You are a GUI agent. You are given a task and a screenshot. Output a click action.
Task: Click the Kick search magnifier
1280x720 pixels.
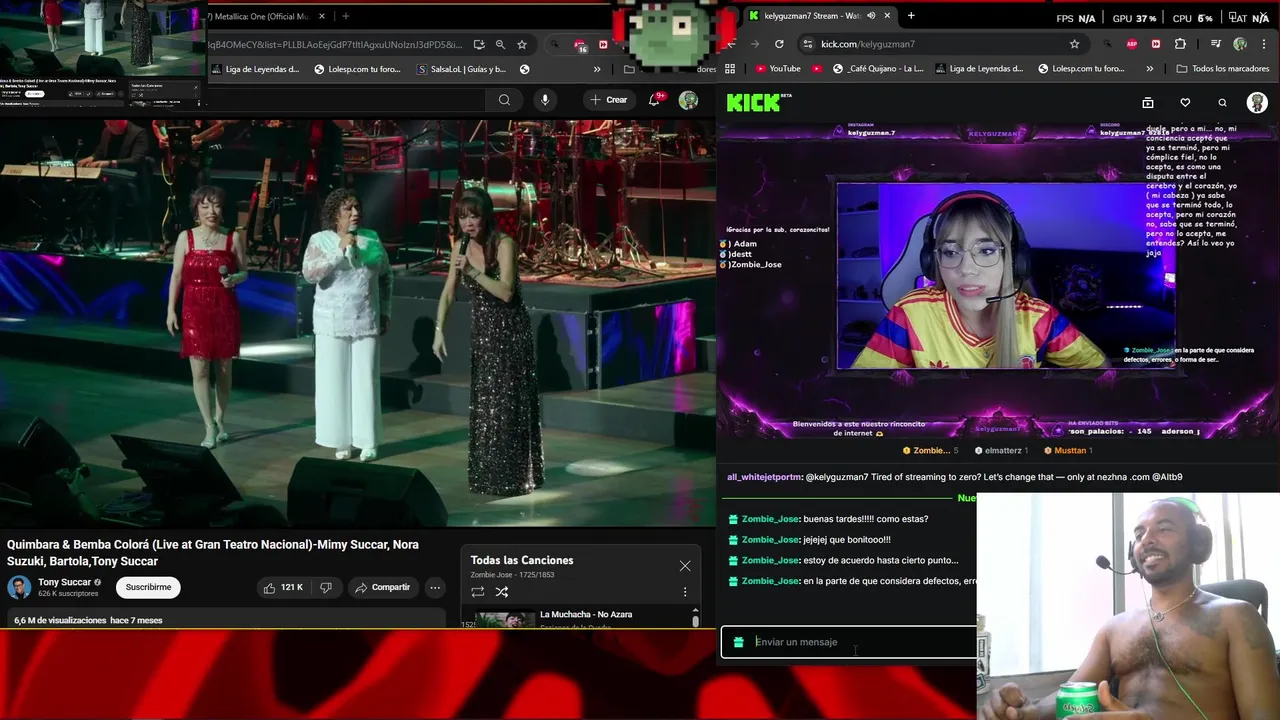click(x=1222, y=102)
